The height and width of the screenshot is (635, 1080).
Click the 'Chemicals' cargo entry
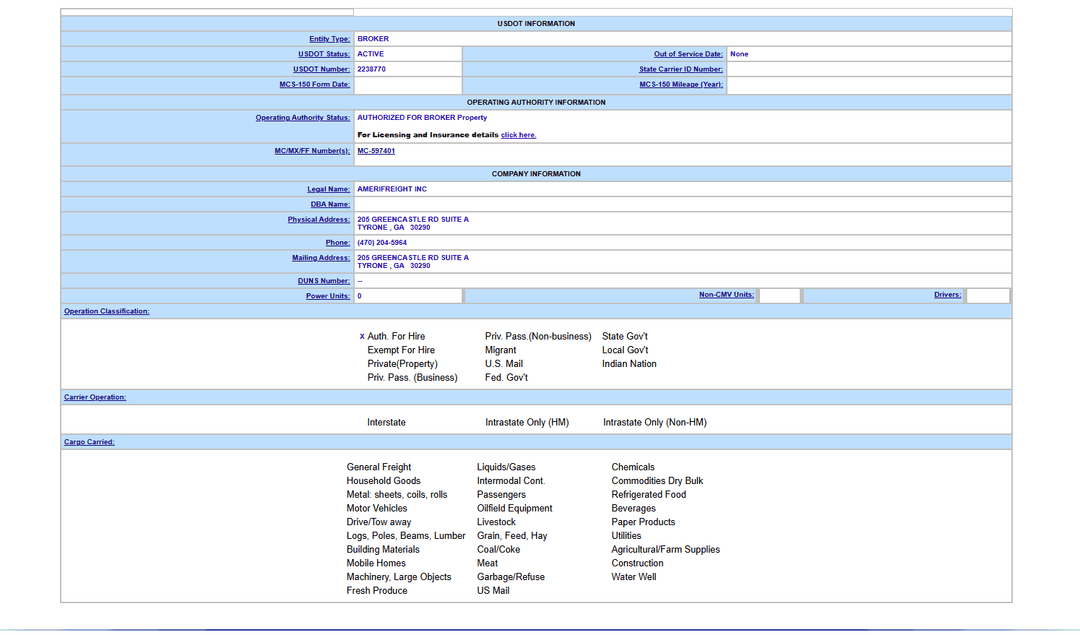point(633,468)
